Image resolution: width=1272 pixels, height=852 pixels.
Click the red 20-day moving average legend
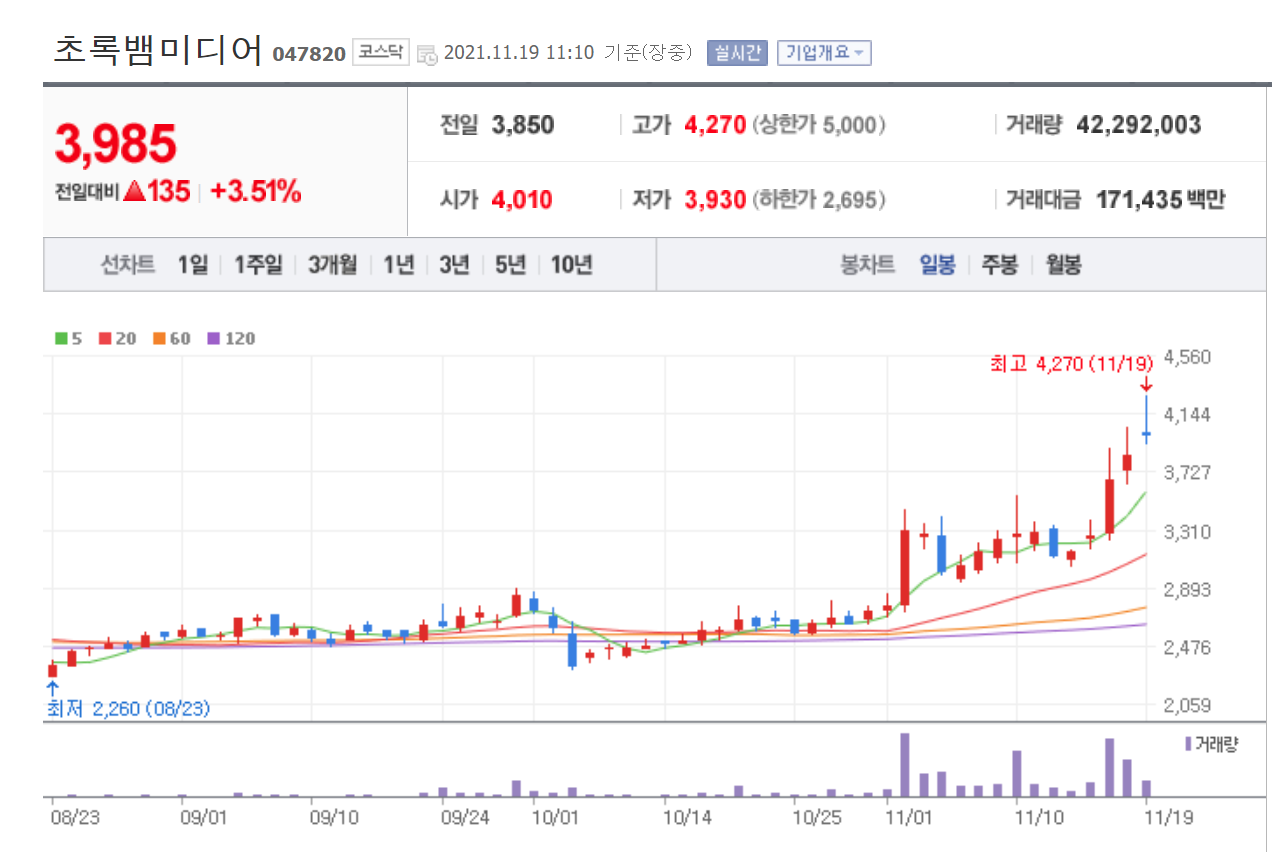tap(117, 338)
